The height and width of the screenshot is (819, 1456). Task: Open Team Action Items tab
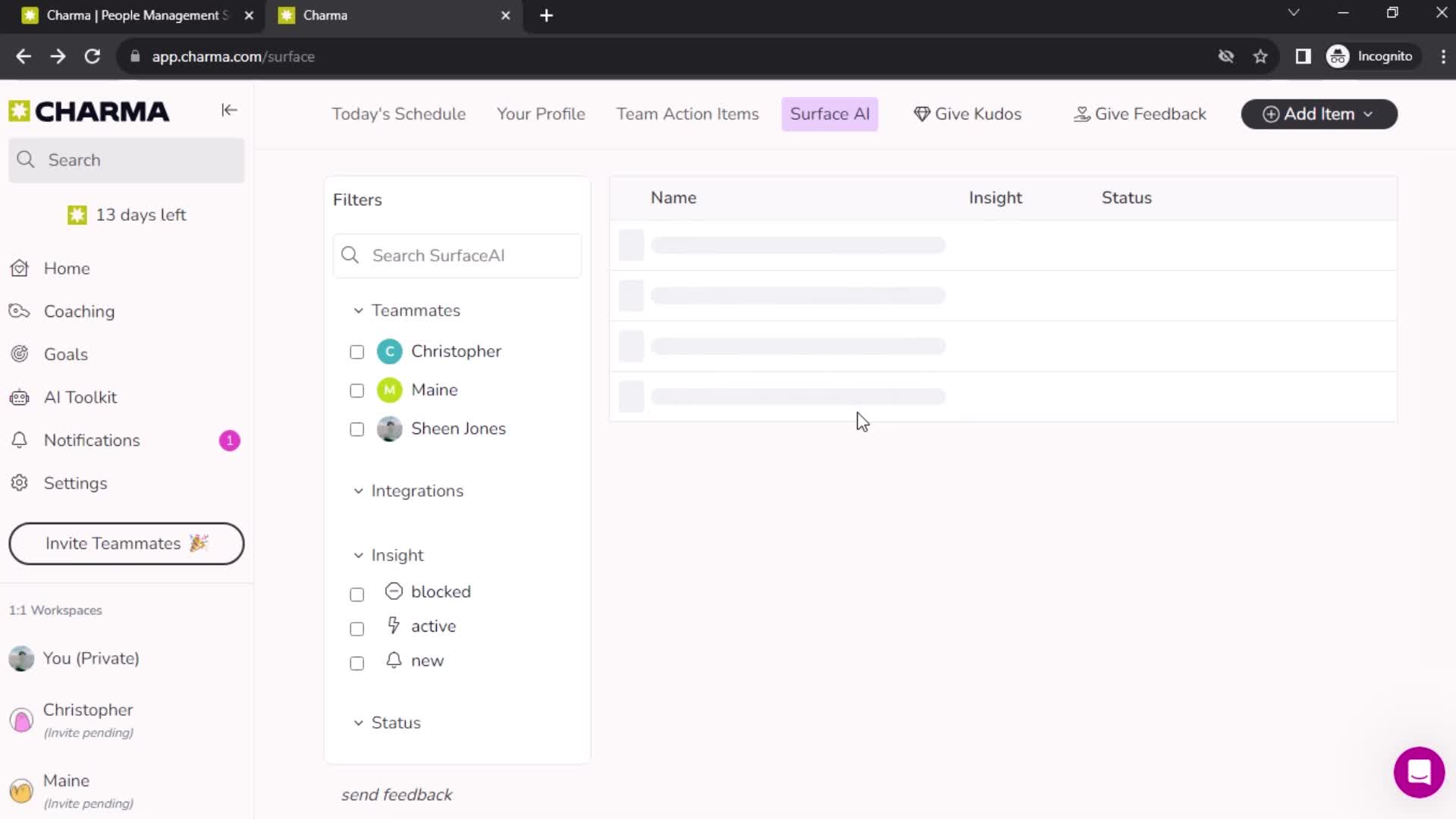click(x=687, y=113)
